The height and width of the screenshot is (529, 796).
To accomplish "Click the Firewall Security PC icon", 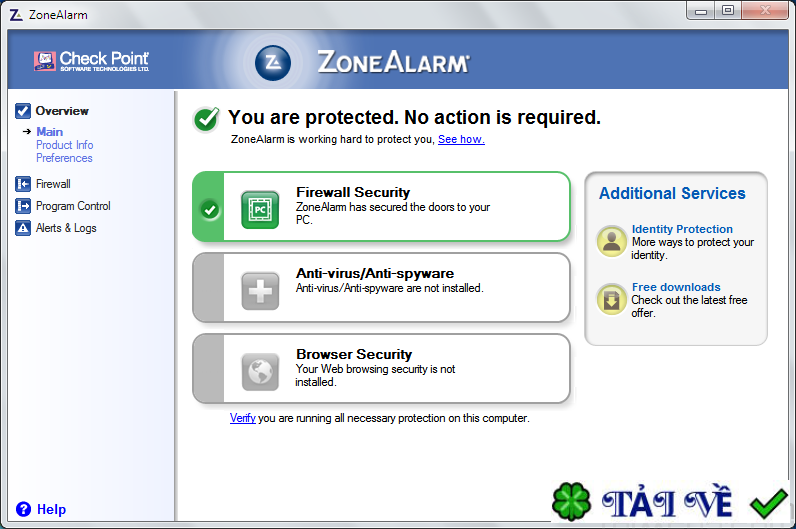I will (260, 210).
